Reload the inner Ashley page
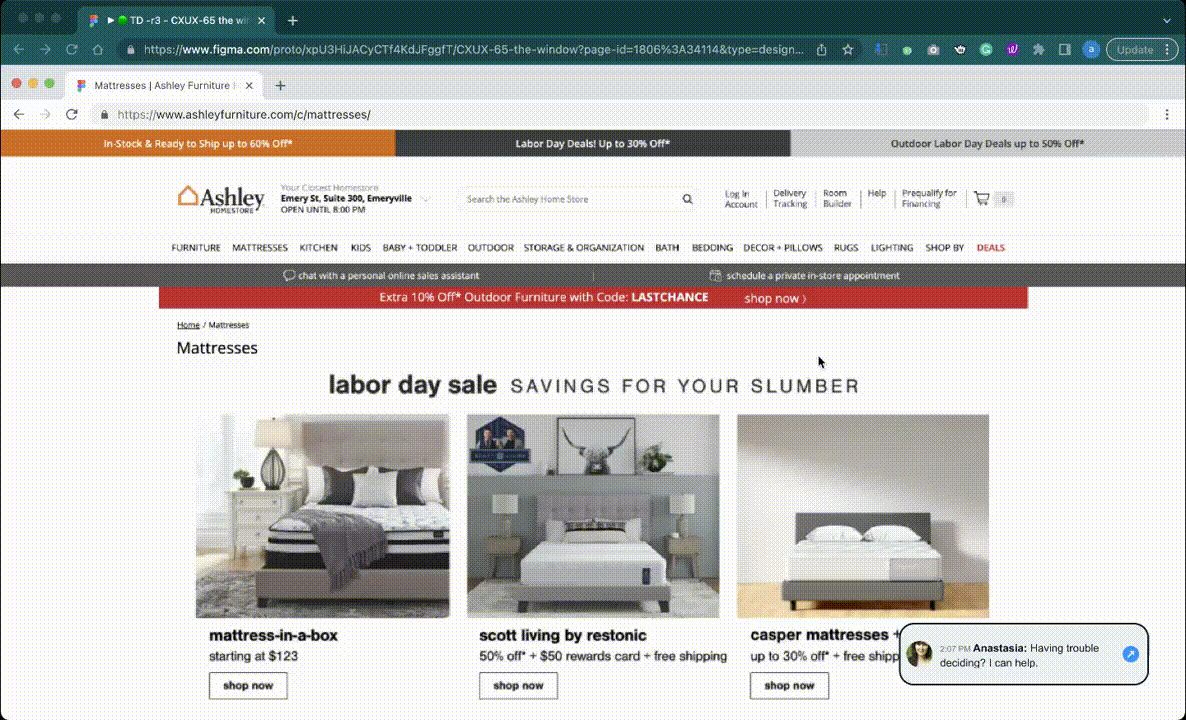 (72, 114)
